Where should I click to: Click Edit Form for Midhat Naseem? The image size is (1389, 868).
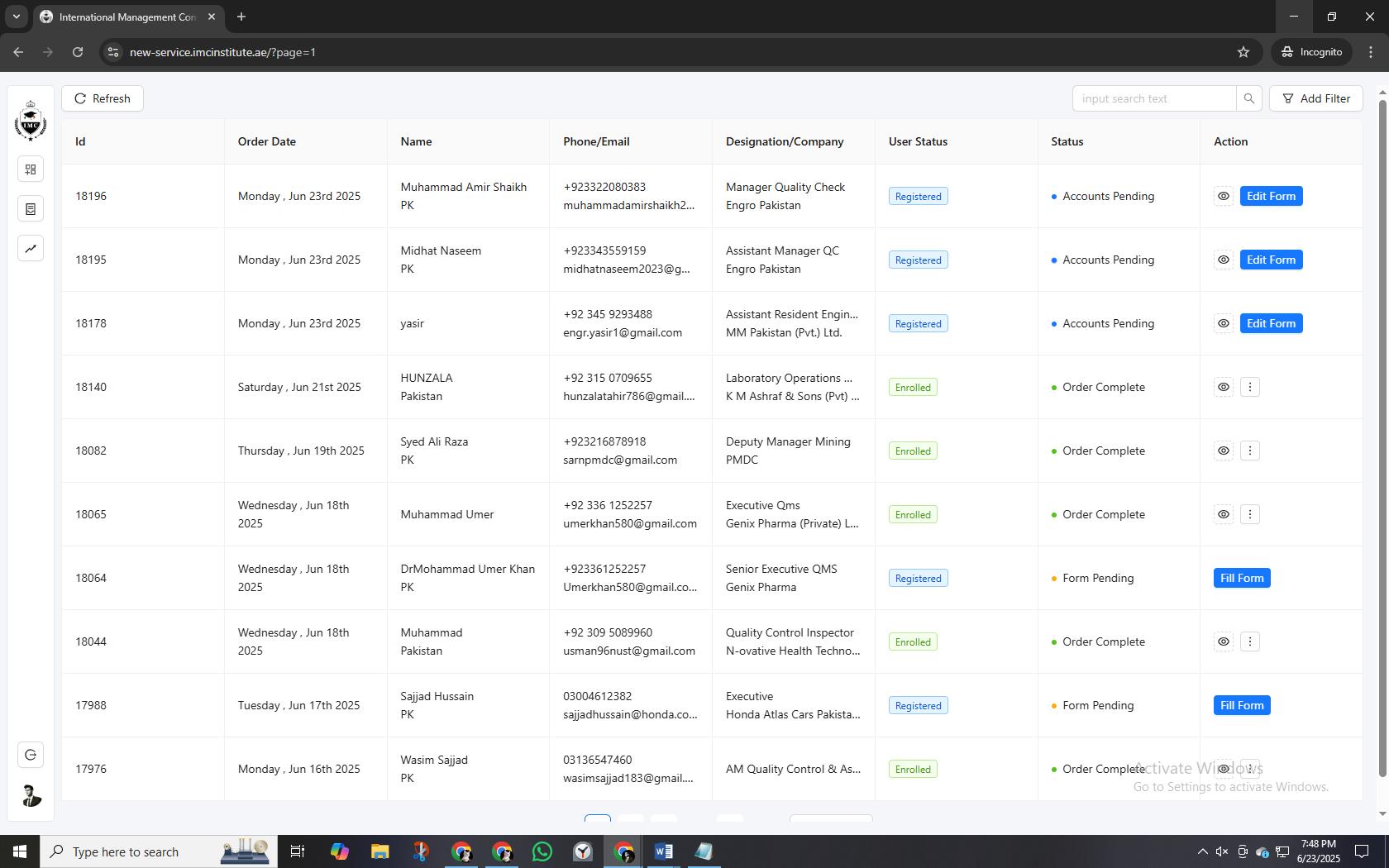coord(1271,260)
